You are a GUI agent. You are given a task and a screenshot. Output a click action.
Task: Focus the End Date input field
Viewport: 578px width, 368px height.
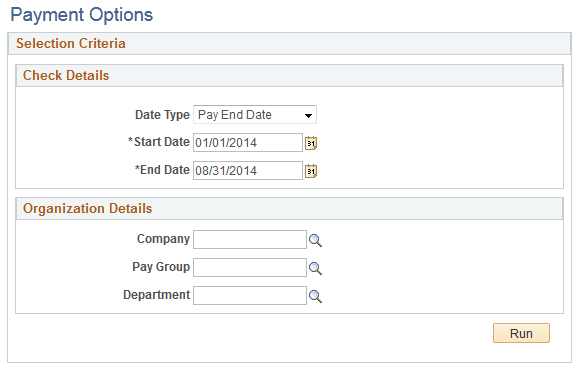(x=248, y=171)
